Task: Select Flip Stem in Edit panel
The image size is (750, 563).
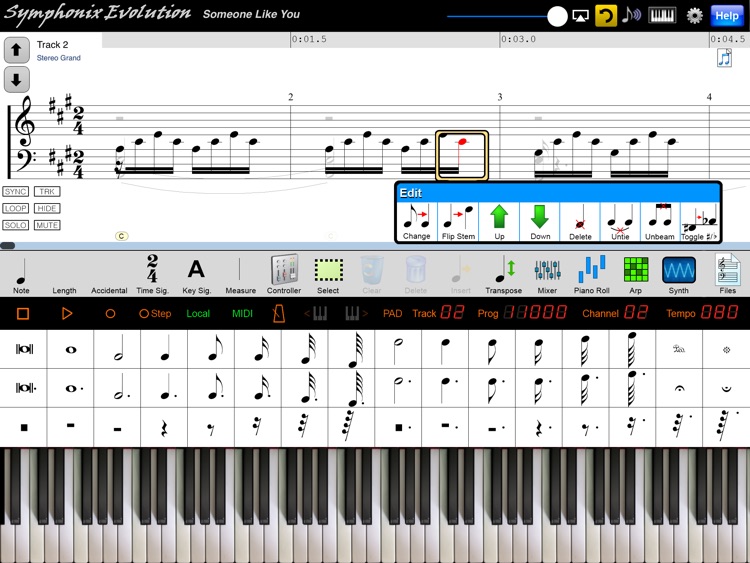Action: click(458, 221)
